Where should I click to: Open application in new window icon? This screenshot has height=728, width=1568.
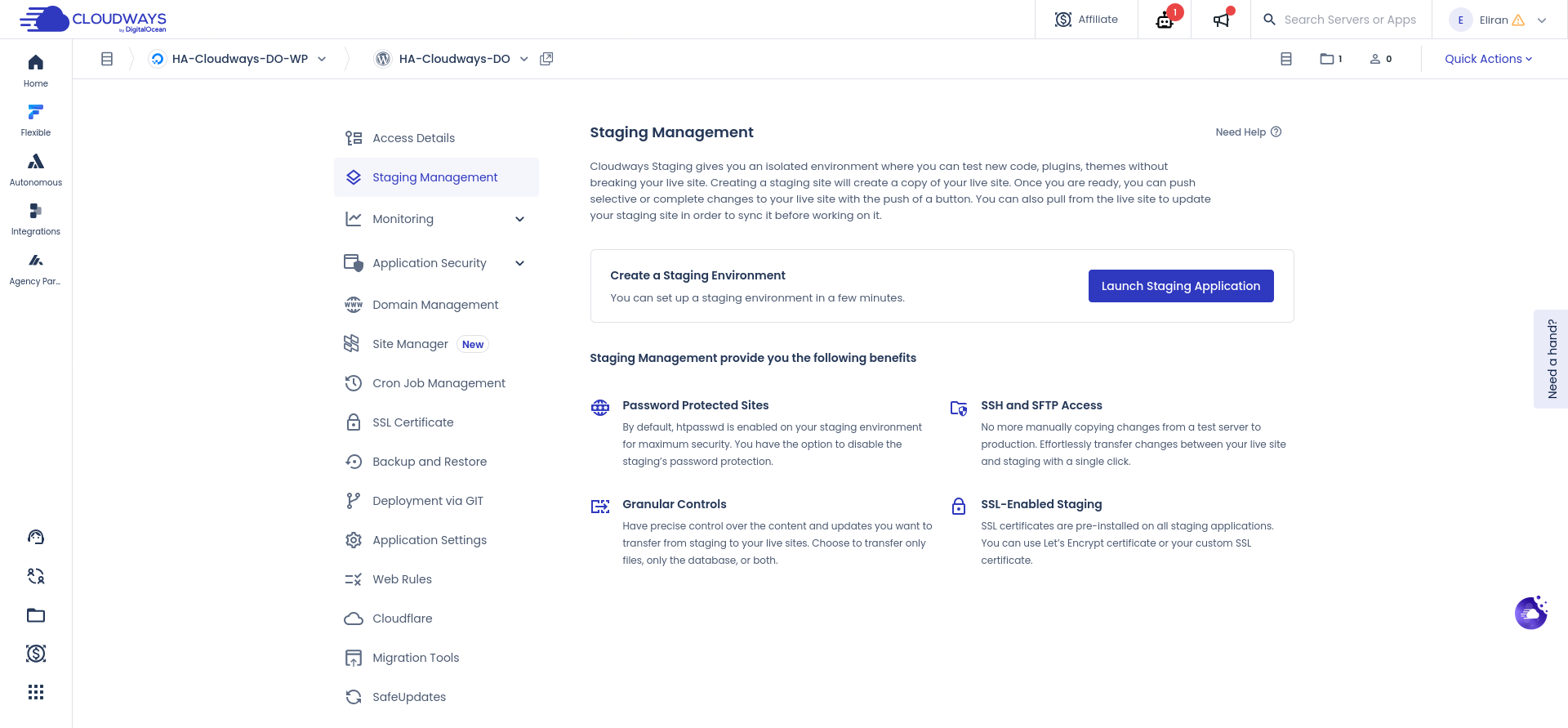(546, 59)
